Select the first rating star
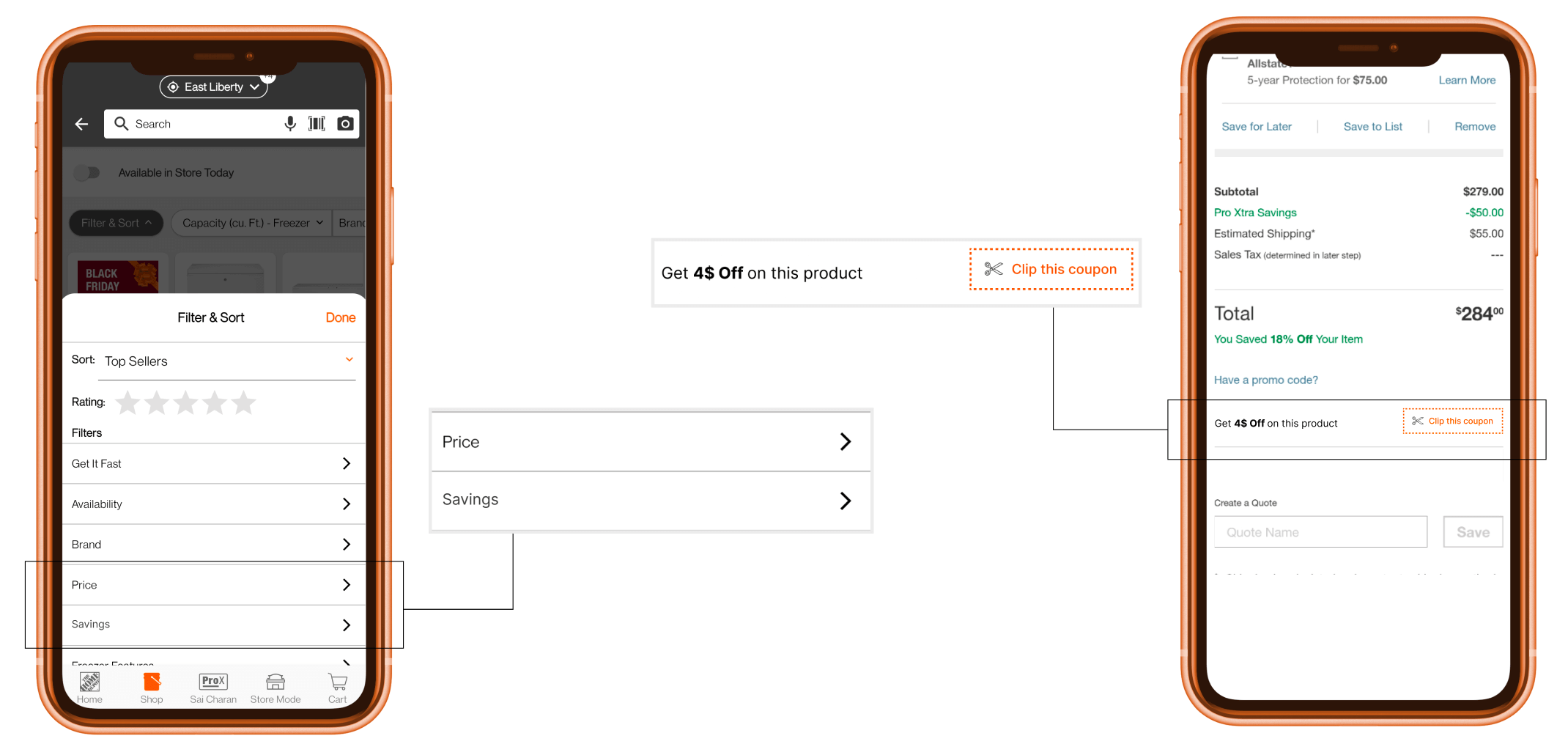Screen dimensions: 1568x755 pyautogui.click(x=127, y=402)
